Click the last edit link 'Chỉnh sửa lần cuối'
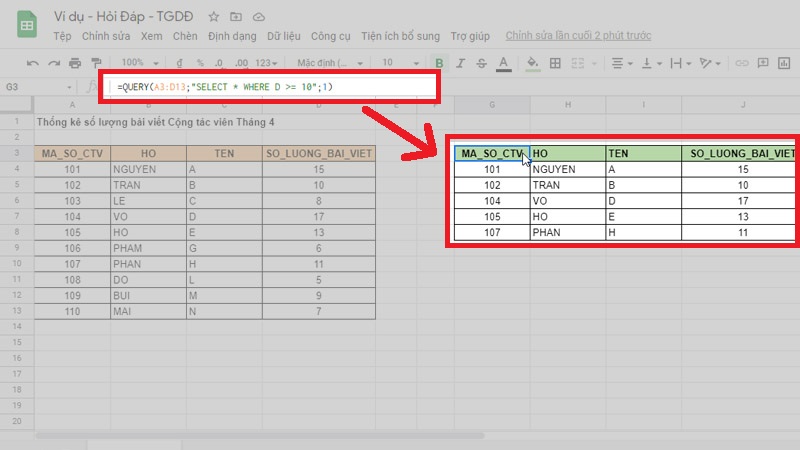 (x=578, y=36)
